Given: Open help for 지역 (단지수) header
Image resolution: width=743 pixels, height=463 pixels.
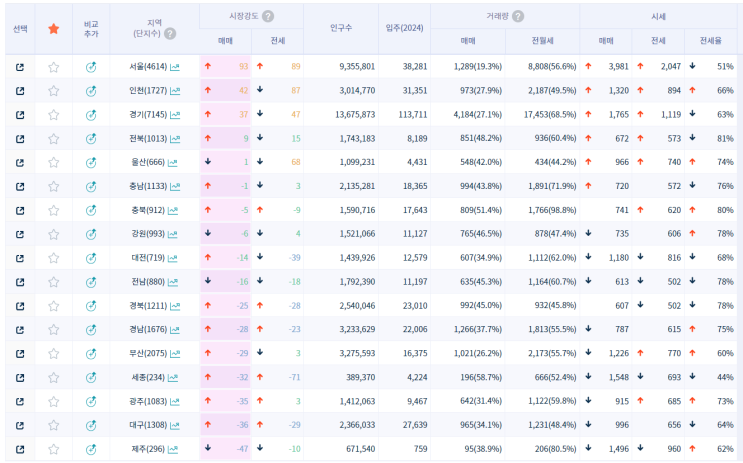Looking at the screenshot, I should click(x=170, y=33).
